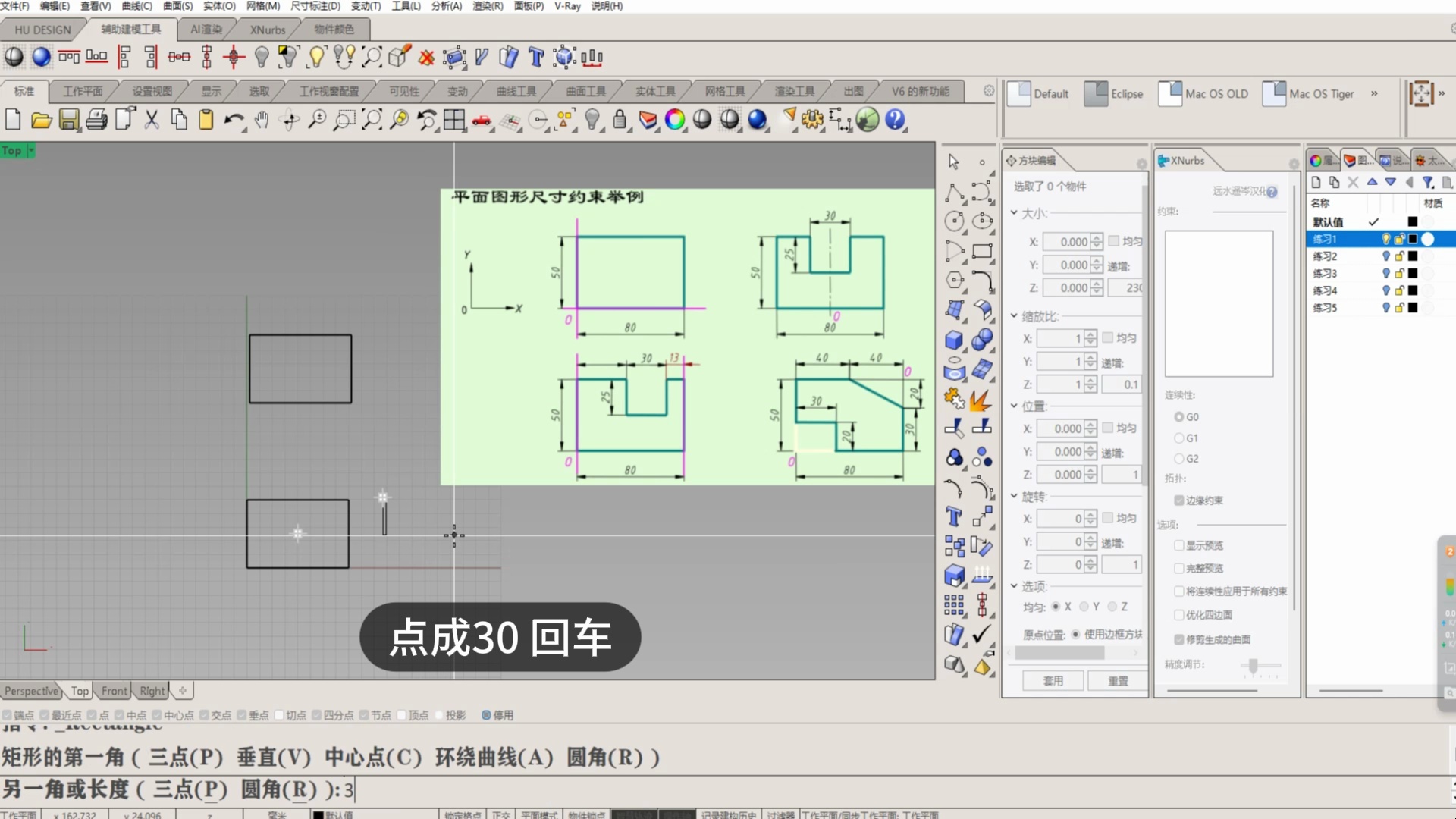Image resolution: width=1456 pixels, height=819 pixels.
Task: Select the G2 continuity radio button
Action: pyautogui.click(x=1178, y=459)
